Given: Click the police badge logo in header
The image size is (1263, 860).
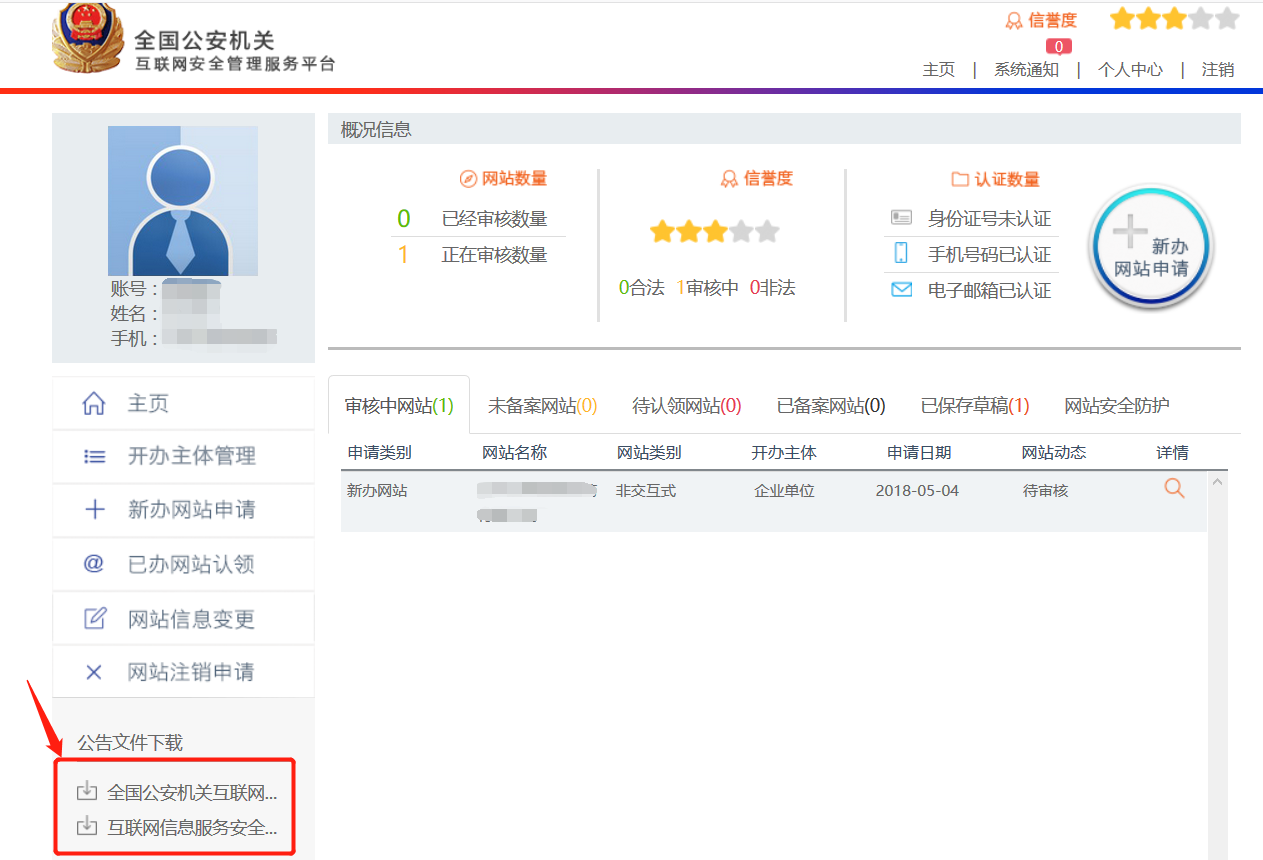Looking at the screenshot, I should (87, 38).
